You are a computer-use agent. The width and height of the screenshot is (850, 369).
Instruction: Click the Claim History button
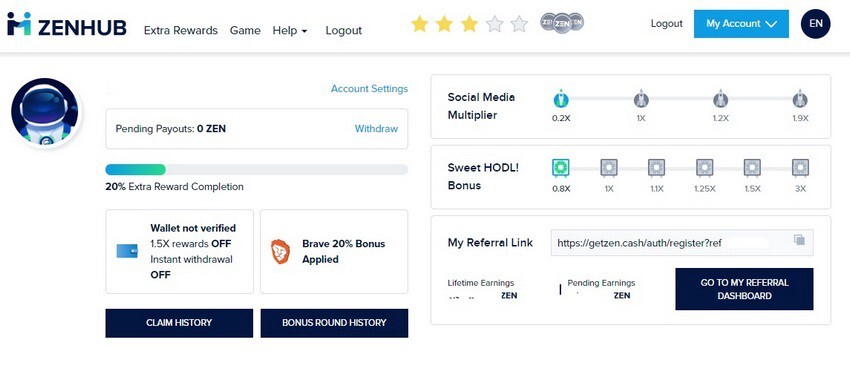(179, 323)
